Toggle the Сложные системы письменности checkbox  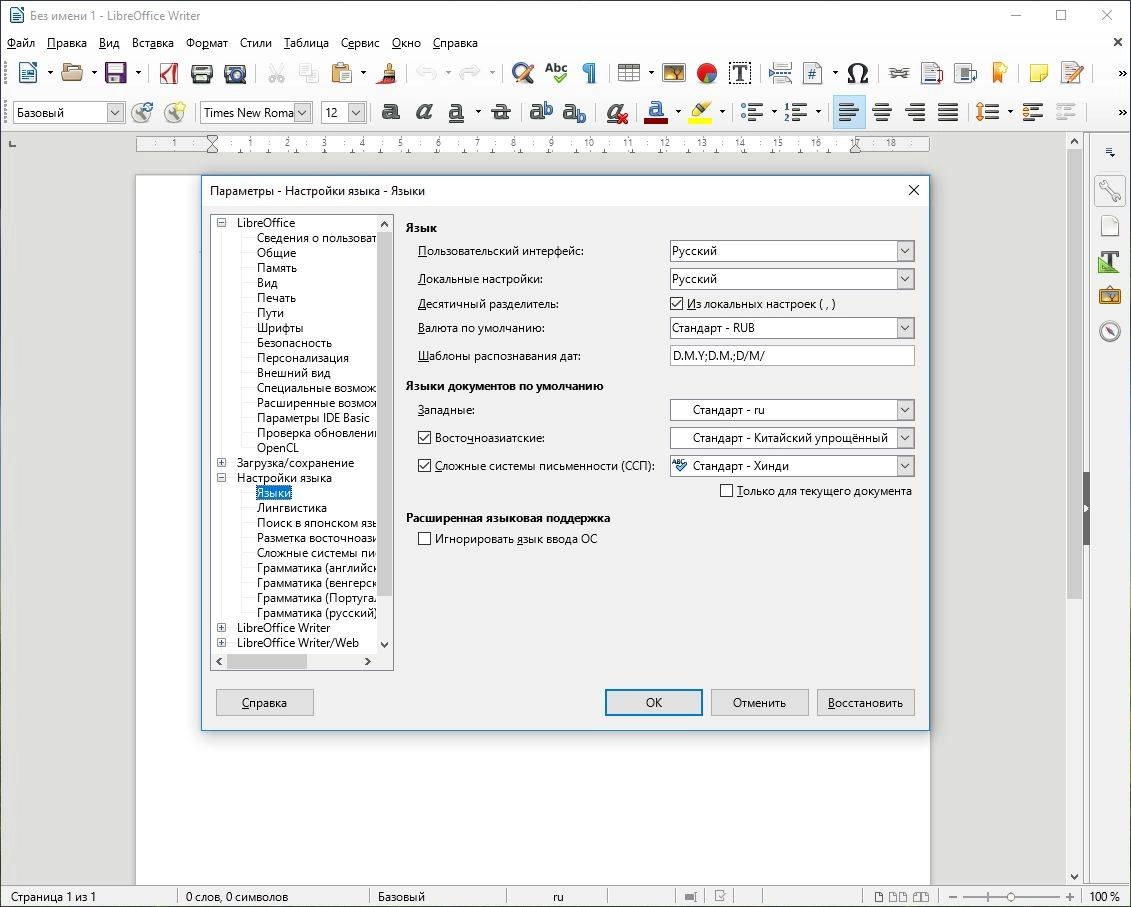point(424,466)
